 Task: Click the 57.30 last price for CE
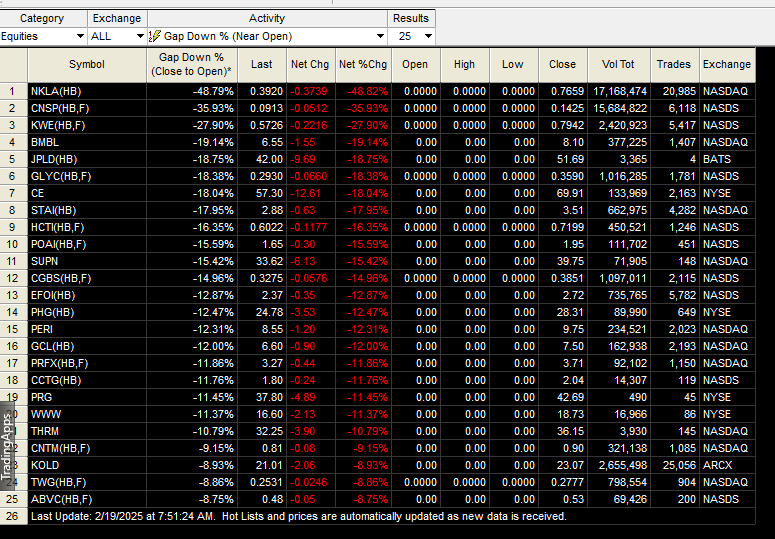pos(269,193)
